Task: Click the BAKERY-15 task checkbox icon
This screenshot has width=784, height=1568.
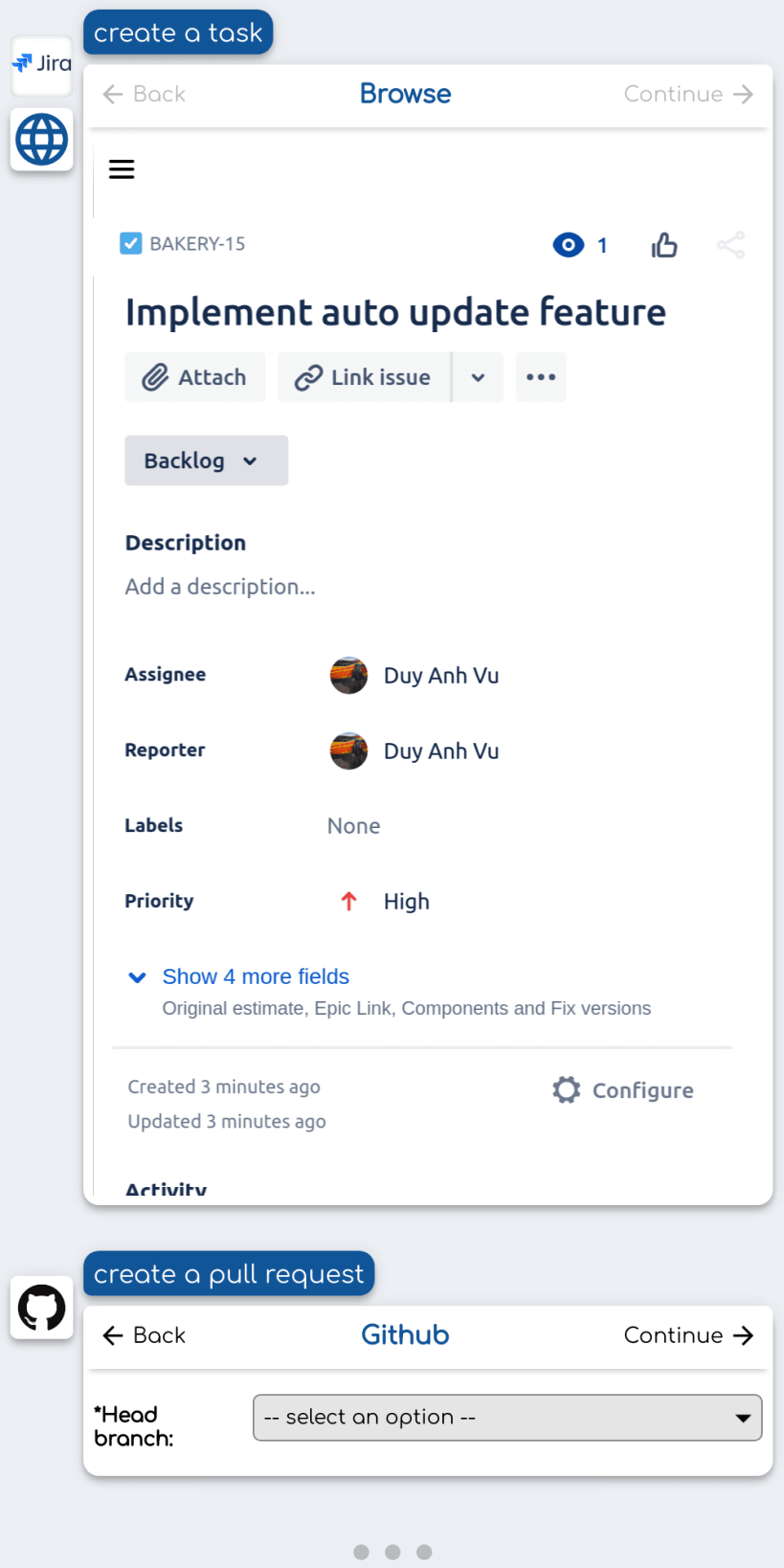Action: [x=131, y=243]
